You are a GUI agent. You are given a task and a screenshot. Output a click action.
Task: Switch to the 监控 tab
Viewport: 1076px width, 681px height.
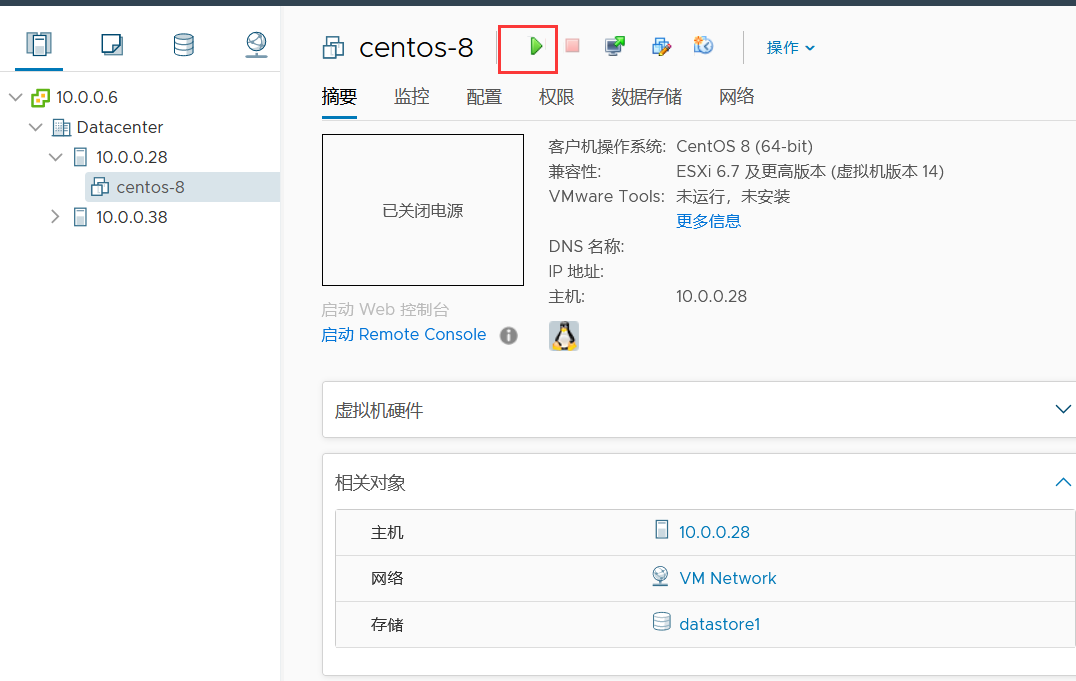pyautogui.click(x=412, y=97)
